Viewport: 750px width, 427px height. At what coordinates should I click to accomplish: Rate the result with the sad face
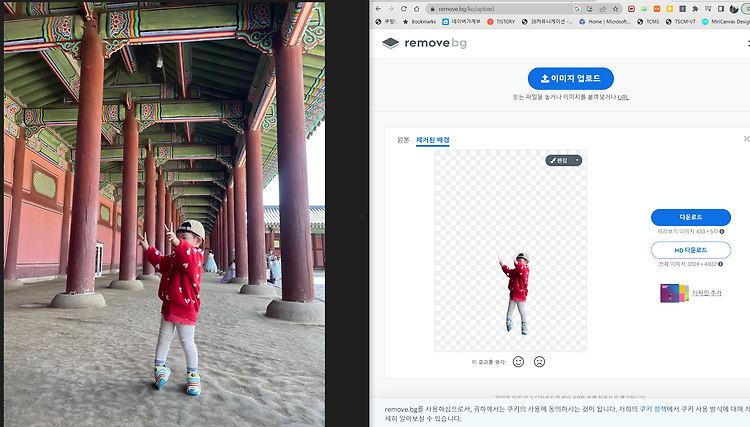540,362
